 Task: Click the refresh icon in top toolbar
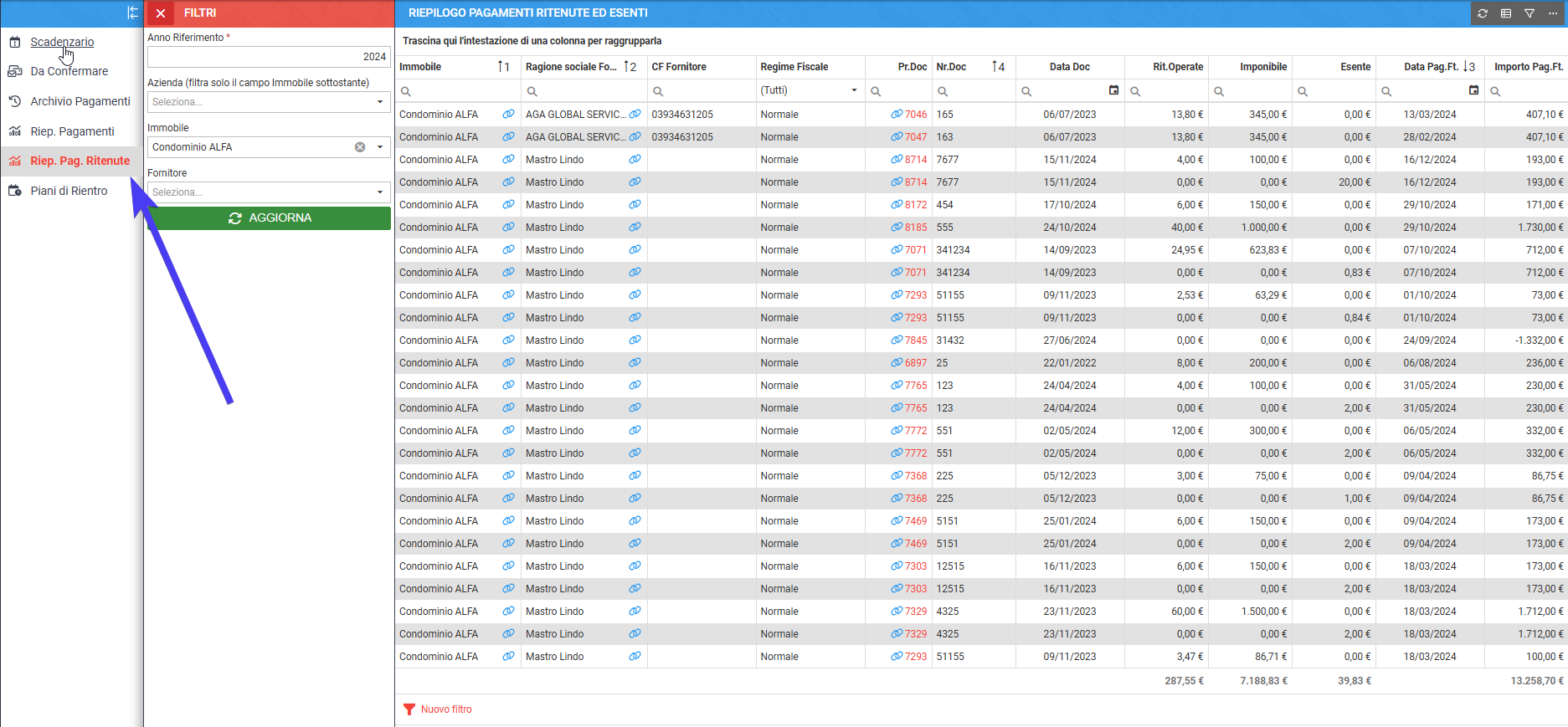[x=1483, y=13]
